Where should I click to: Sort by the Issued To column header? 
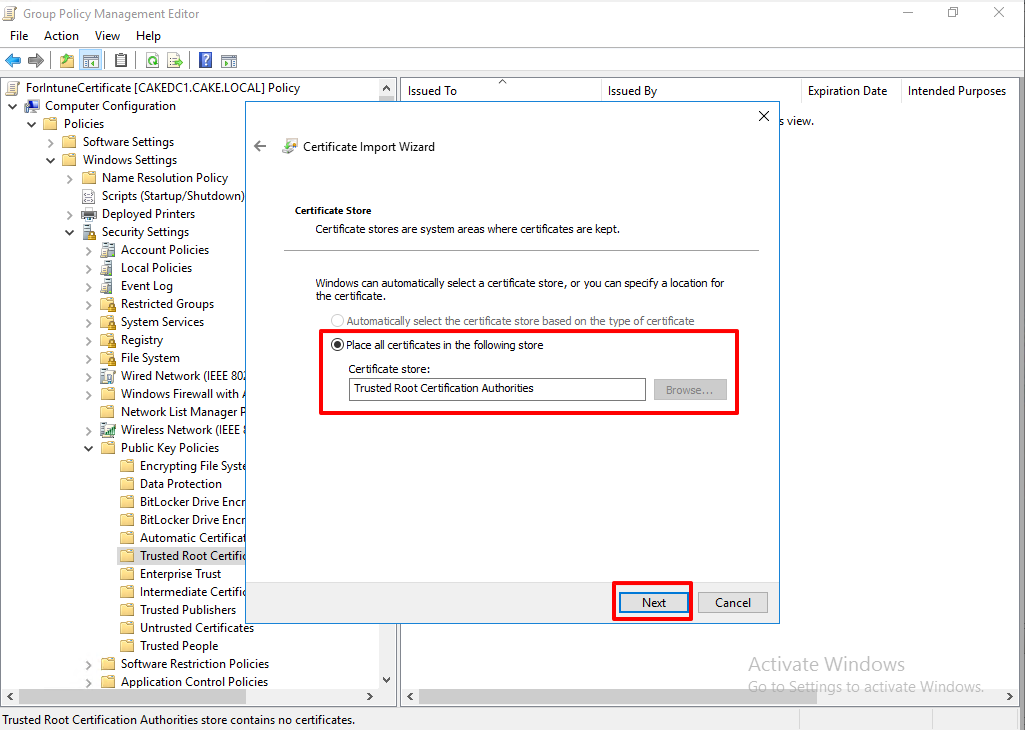(x=501, y=91)
